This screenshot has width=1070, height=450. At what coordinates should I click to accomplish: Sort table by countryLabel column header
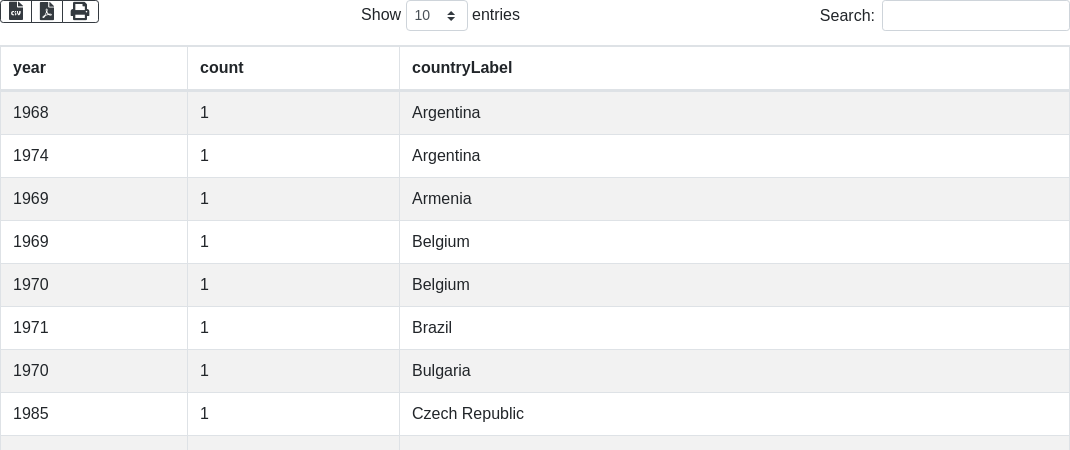tap(462, 68)
